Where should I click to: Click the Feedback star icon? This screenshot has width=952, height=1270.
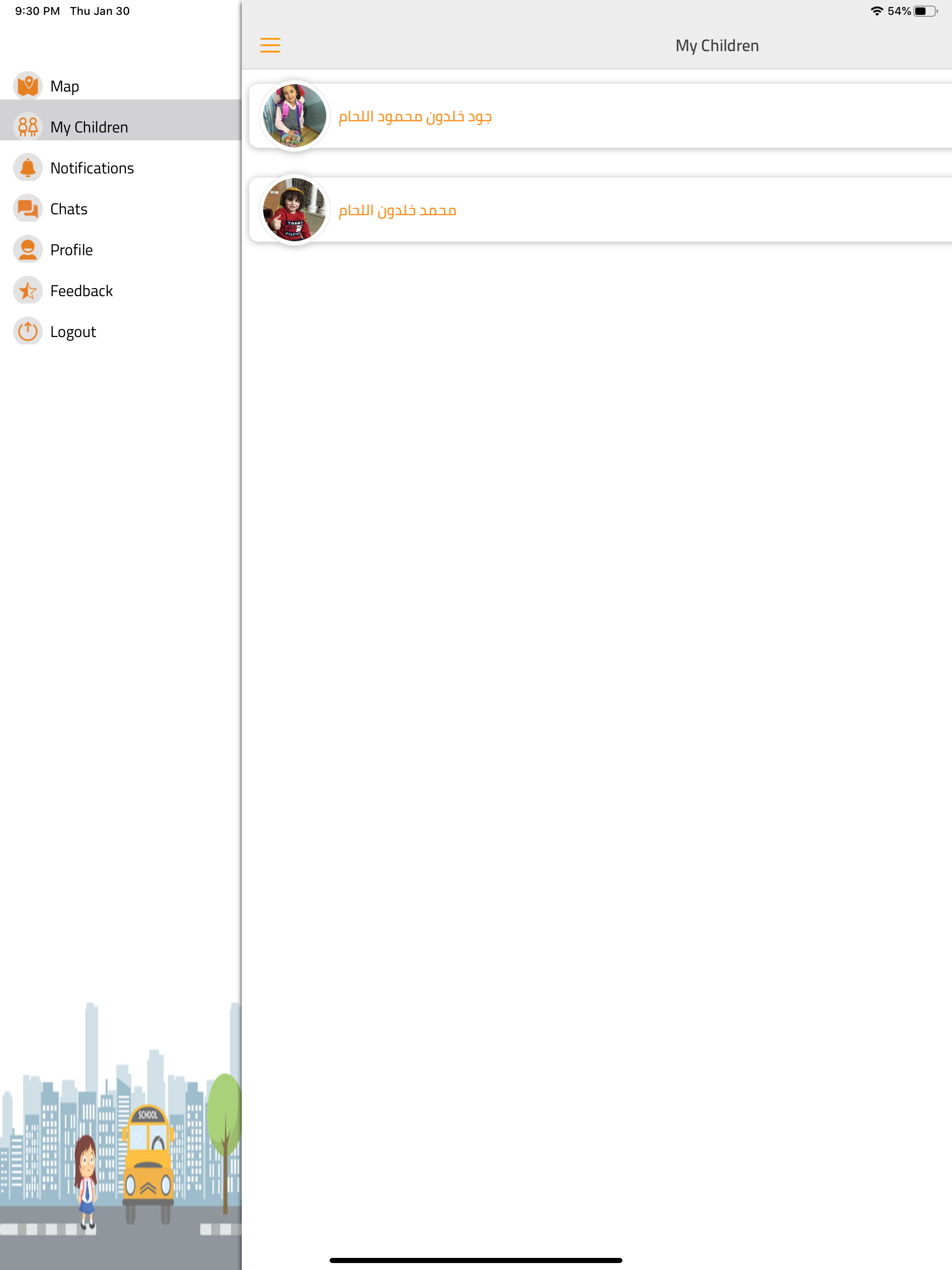tap(27, 291)
